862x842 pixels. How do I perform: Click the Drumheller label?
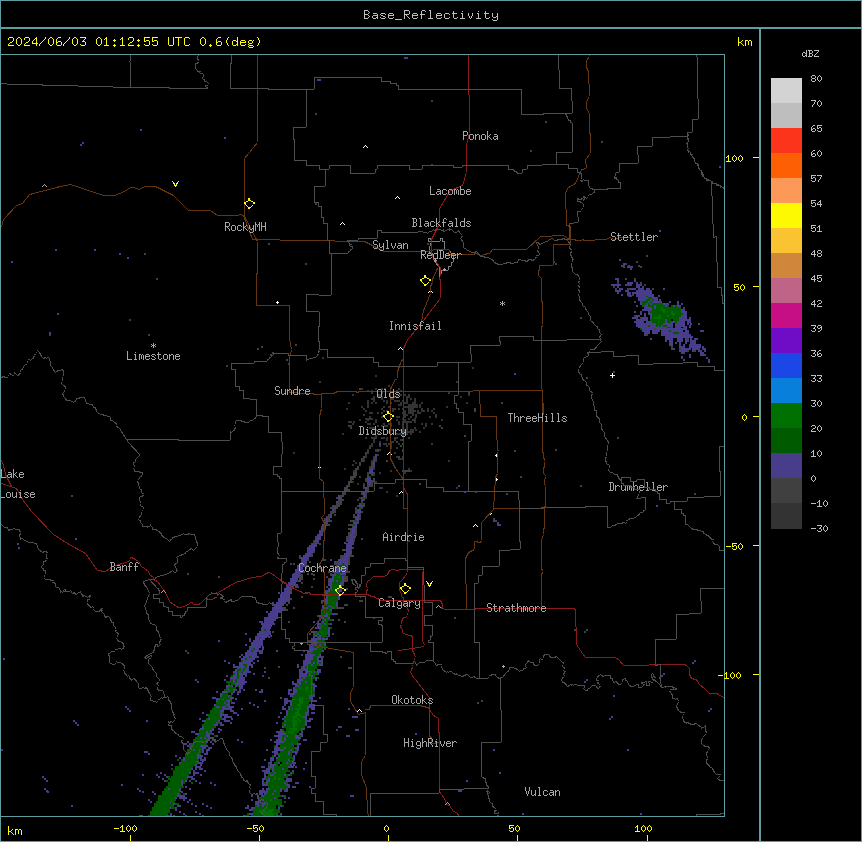(x=638, y=487)
